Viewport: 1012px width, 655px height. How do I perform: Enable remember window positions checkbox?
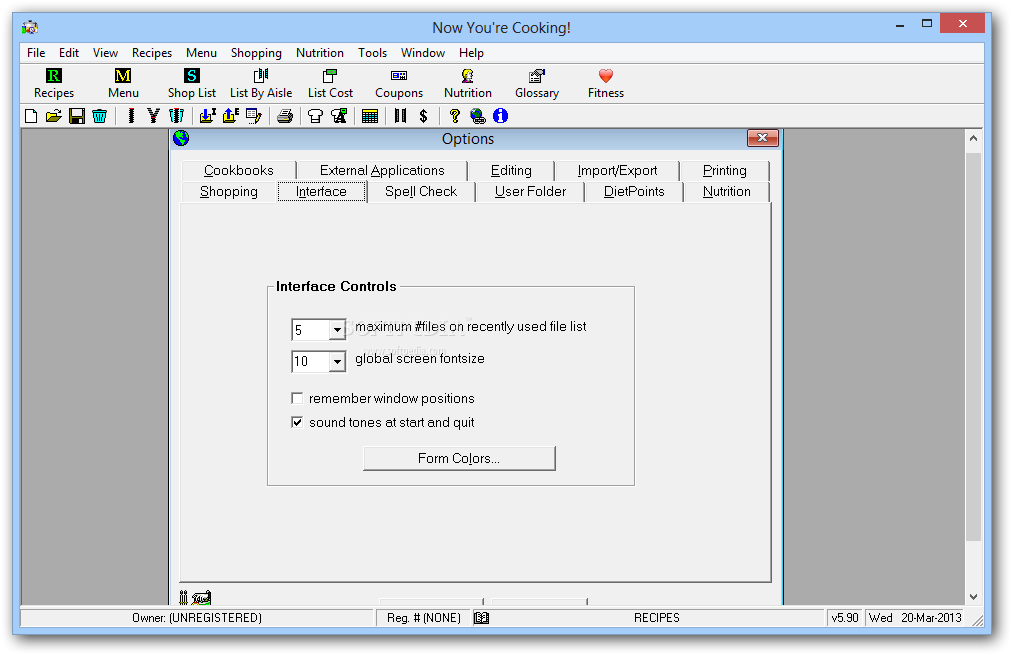tap(297, 398)
